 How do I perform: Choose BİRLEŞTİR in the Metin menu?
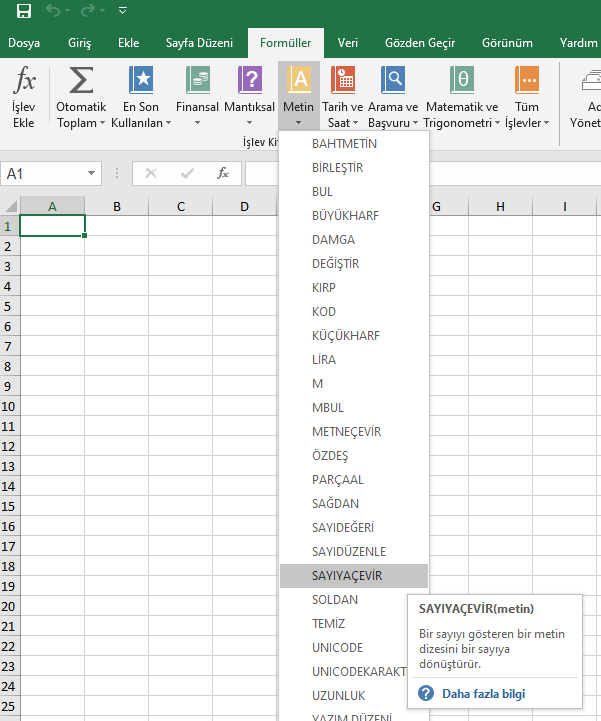337,168
